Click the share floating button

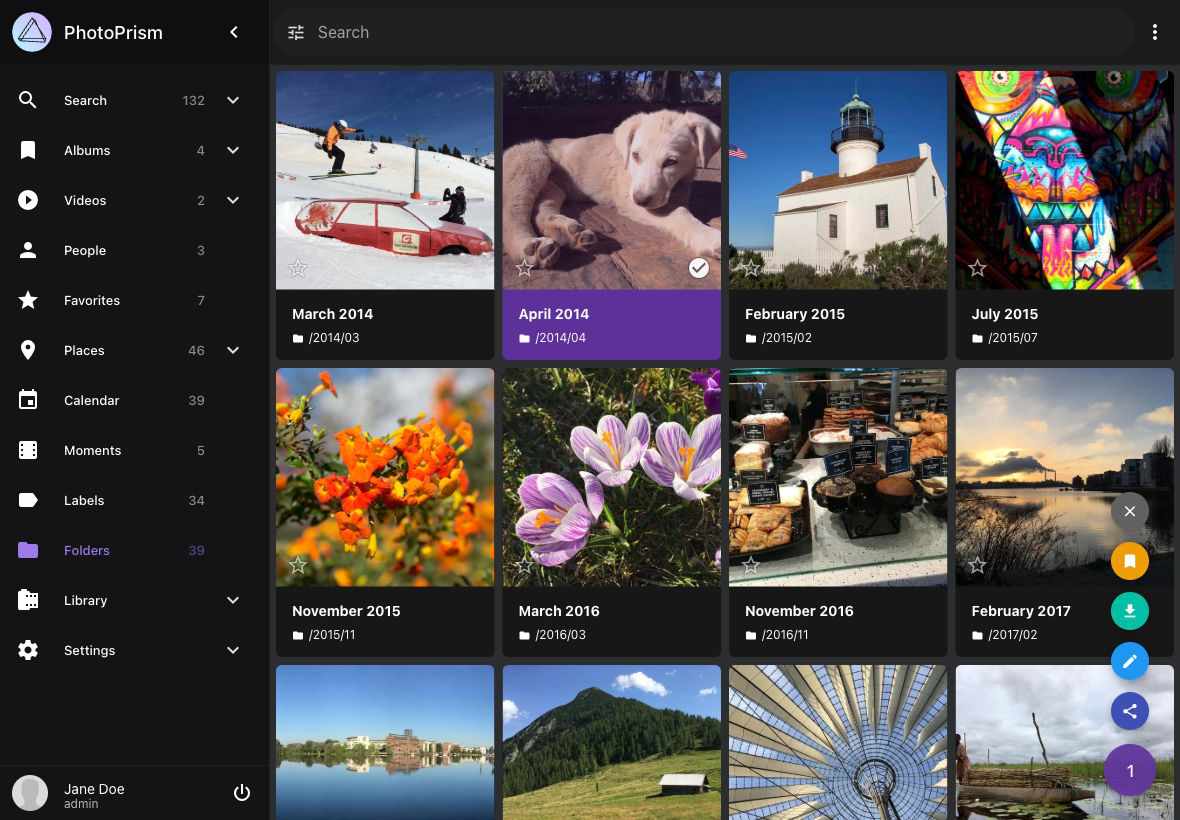pyautogui.click(x=1129, y=711)
